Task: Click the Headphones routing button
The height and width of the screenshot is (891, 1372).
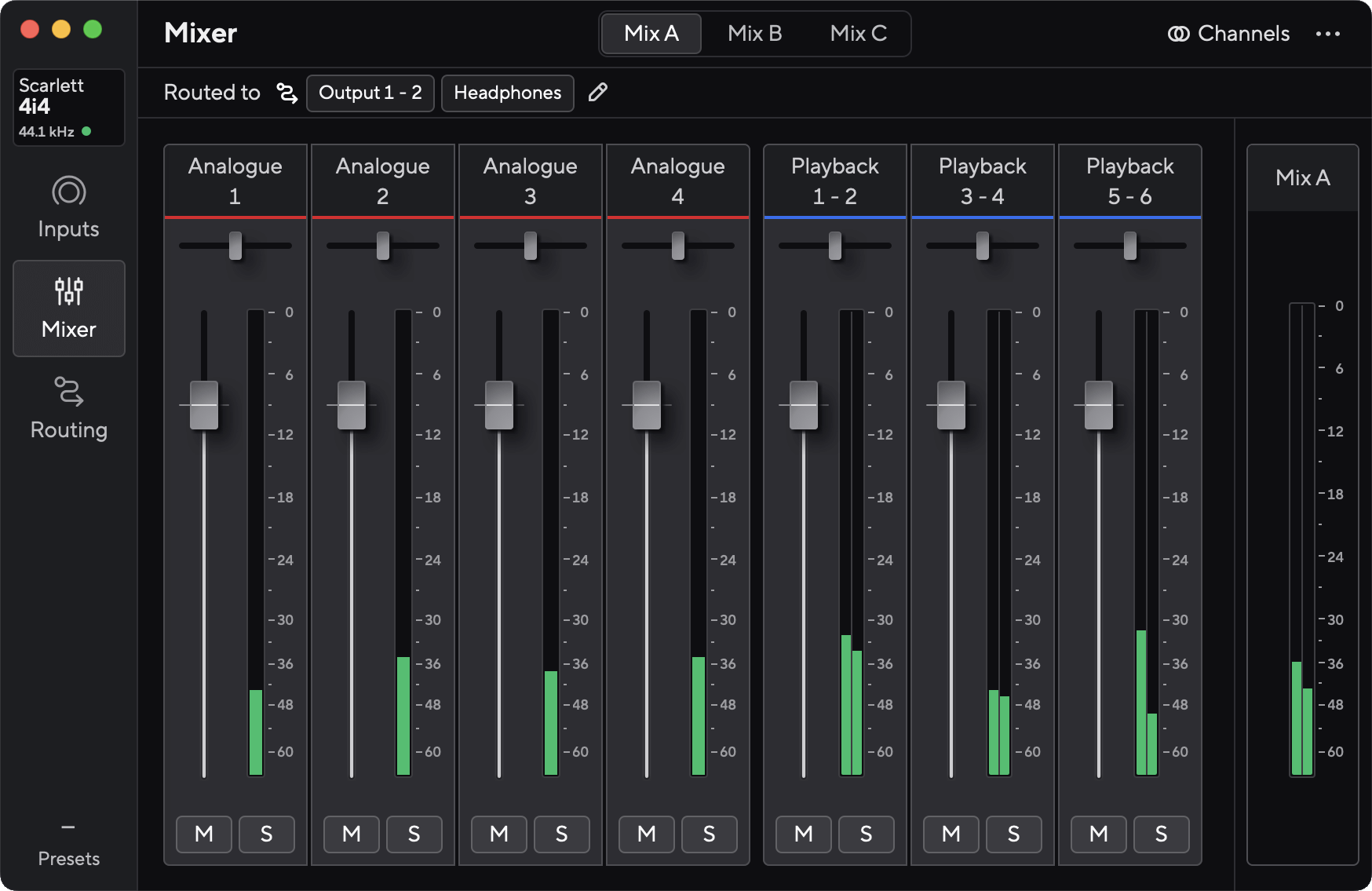Action: click(508, 93)
